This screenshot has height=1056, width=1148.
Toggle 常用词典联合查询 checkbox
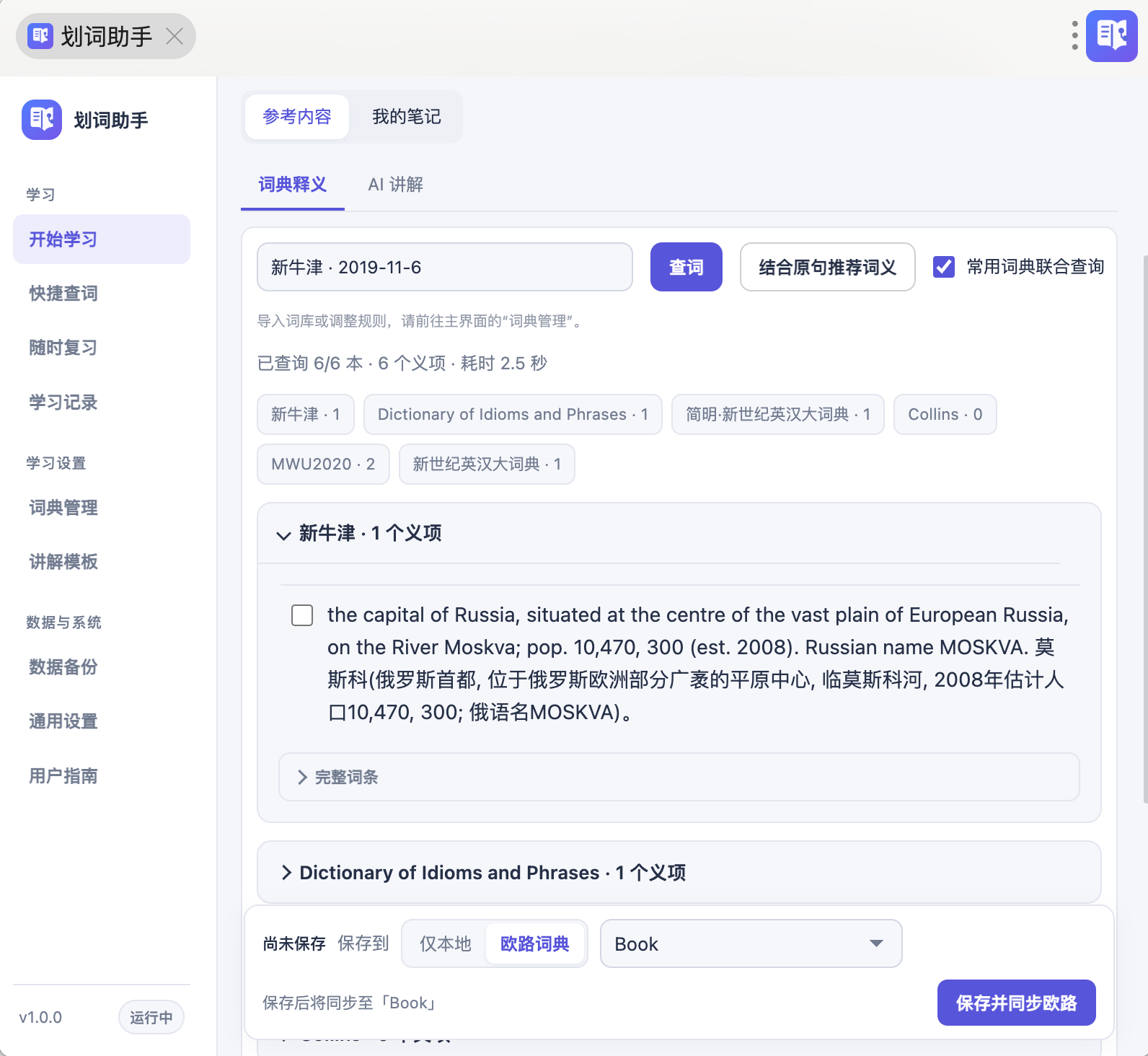point(944,267)
